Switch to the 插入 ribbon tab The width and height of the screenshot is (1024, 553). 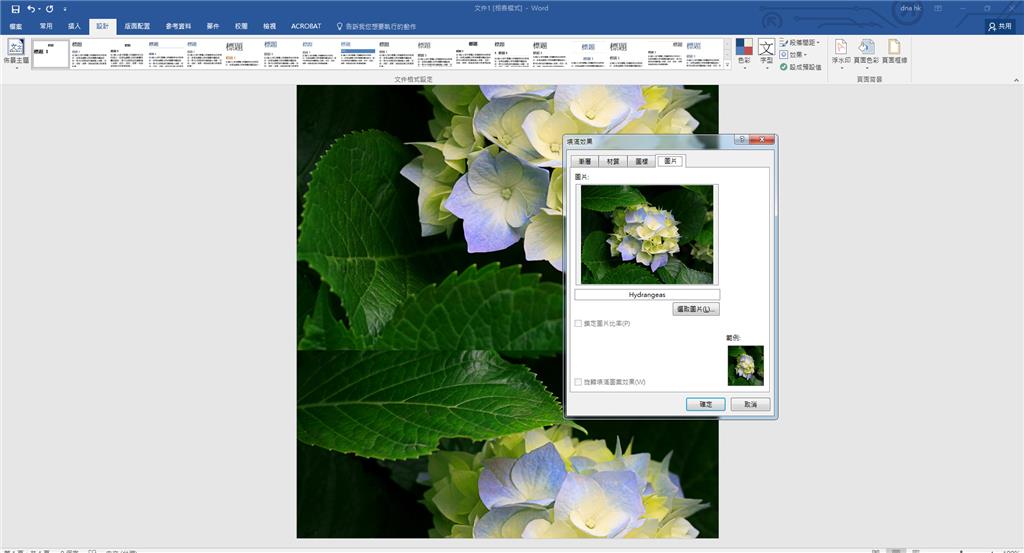coord(74,26)
